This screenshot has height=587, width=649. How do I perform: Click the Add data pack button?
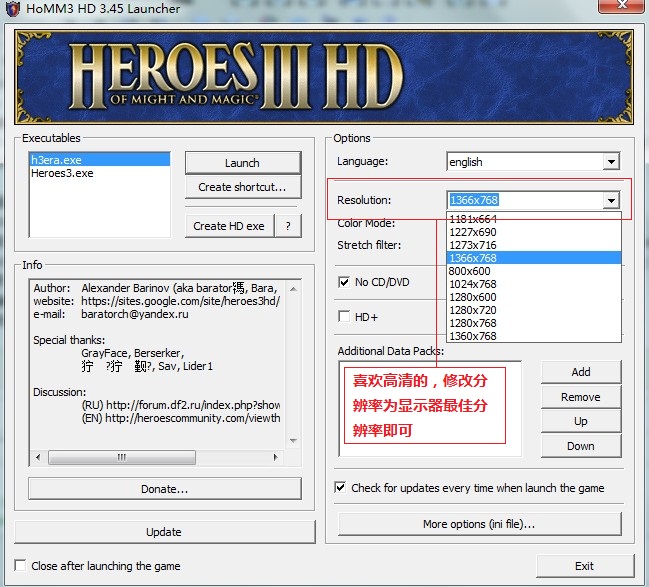[581, 372]
